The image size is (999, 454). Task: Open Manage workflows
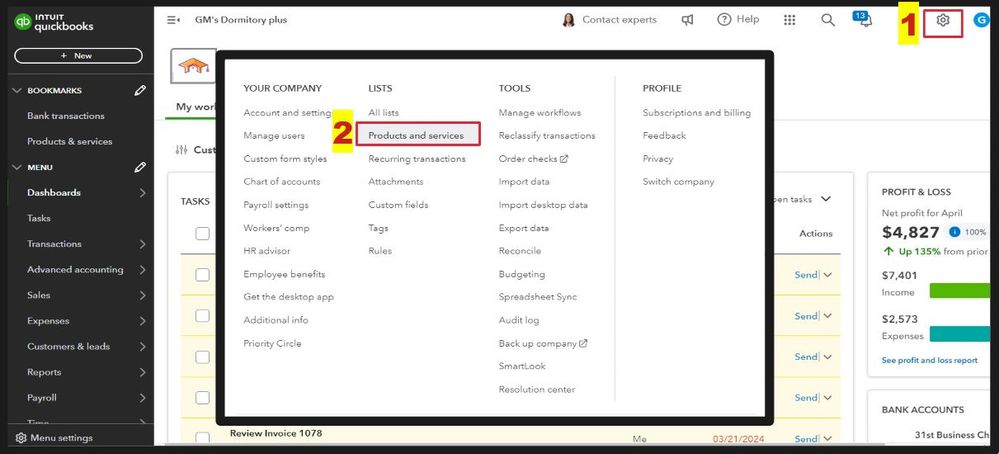pos(540,113)
